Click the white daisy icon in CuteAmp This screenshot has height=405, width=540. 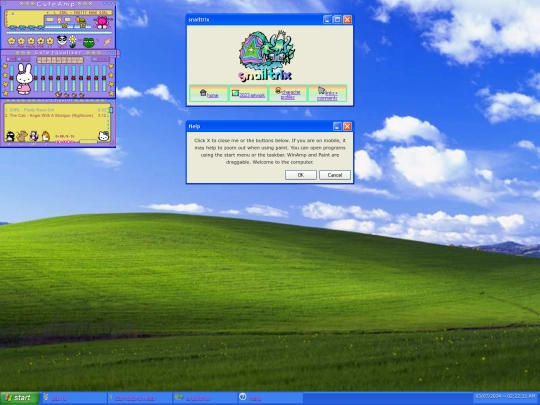click(x=72, y=41)
